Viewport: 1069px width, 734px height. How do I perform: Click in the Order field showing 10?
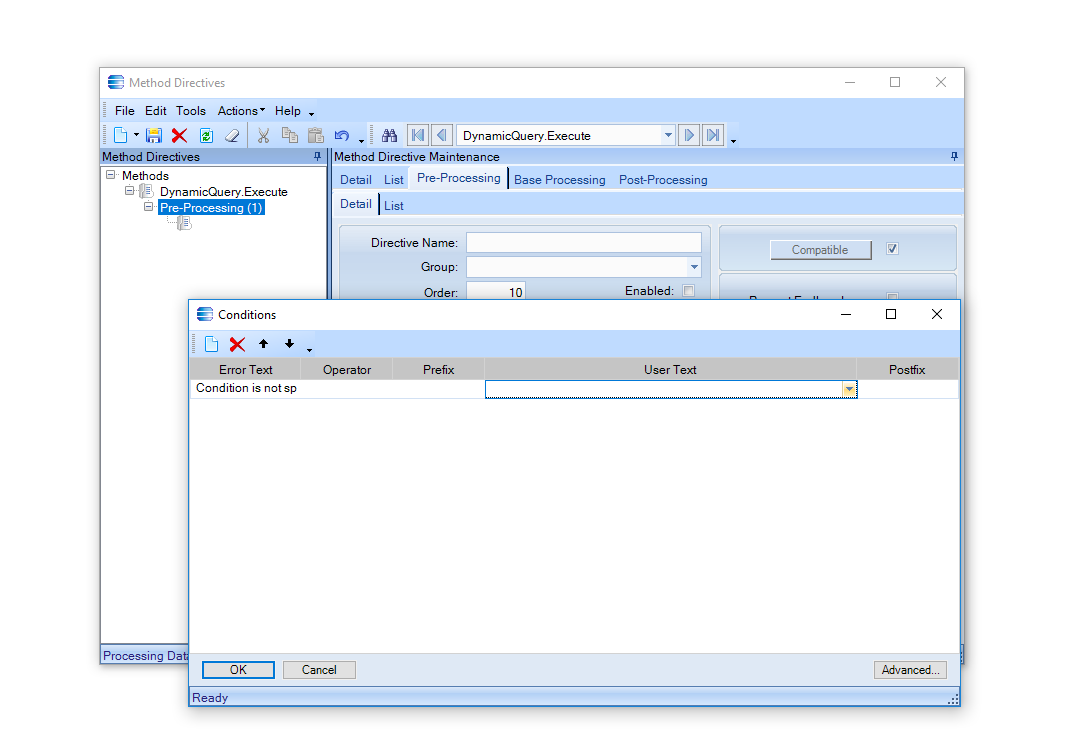click(496, 292)
